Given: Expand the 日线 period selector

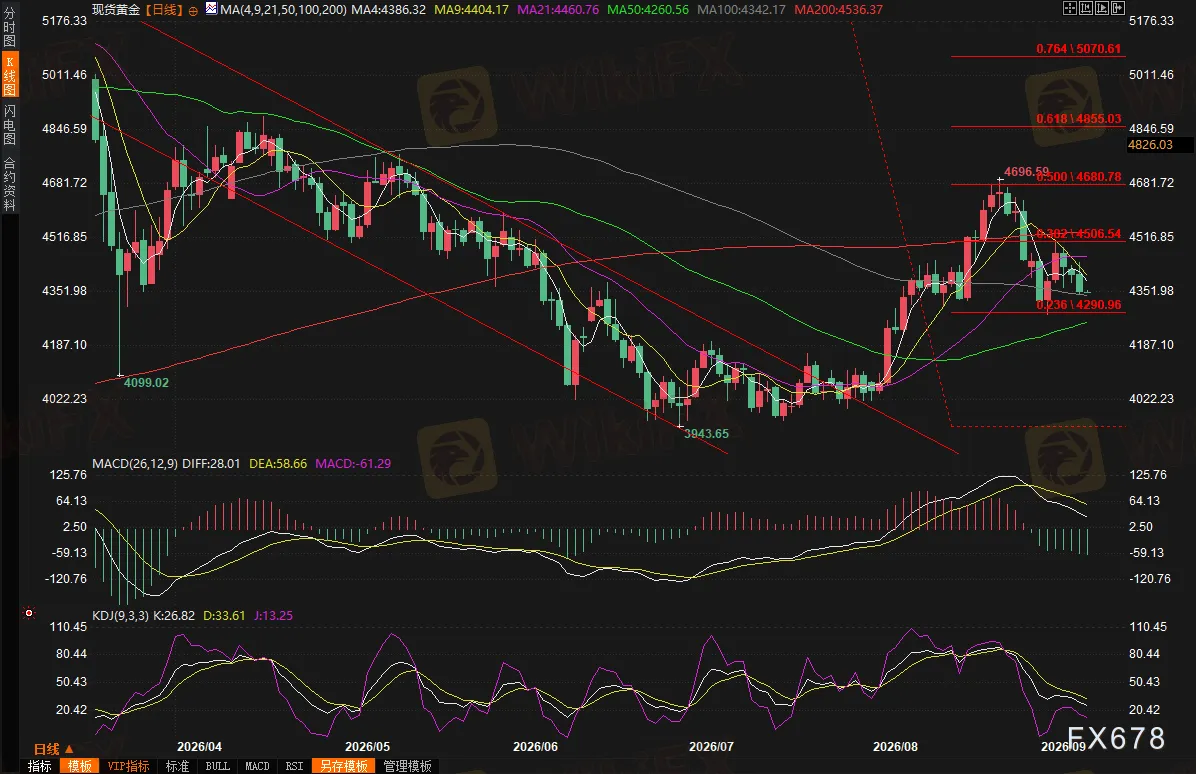Looking at the screenshot, I should point(53,749).
